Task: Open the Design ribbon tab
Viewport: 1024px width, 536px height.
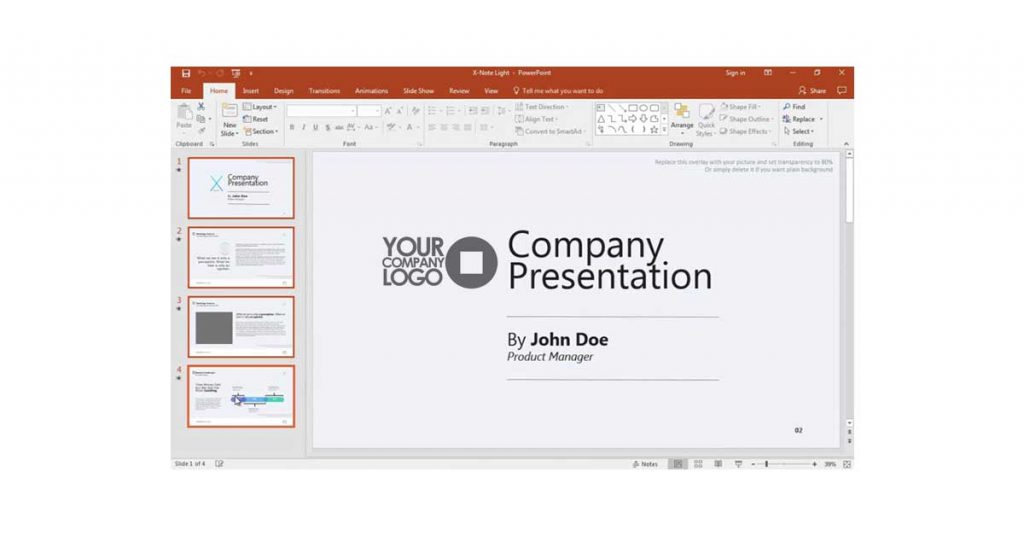Action: point(283,91)
